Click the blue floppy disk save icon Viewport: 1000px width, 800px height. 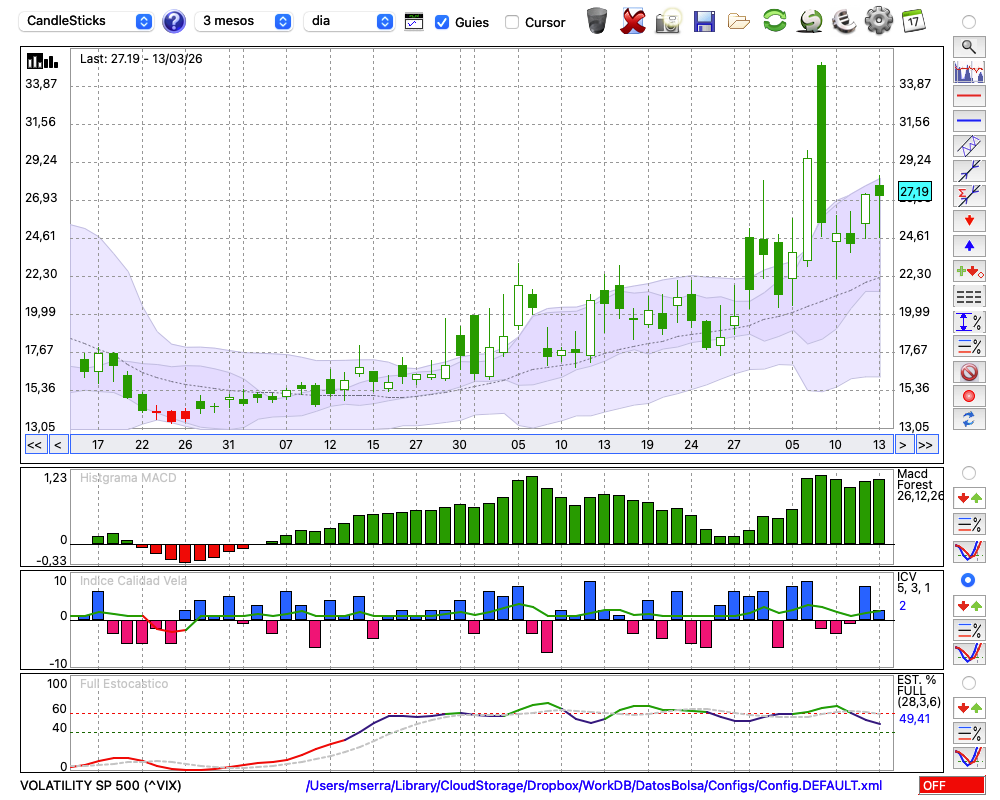click(704, 21)
